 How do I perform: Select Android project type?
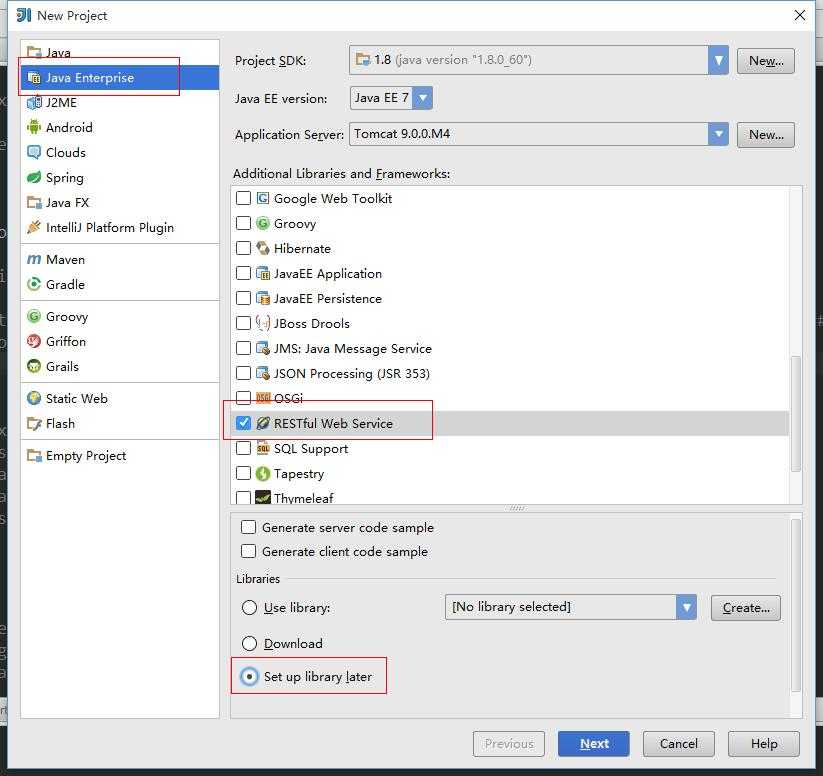(120, 127)
